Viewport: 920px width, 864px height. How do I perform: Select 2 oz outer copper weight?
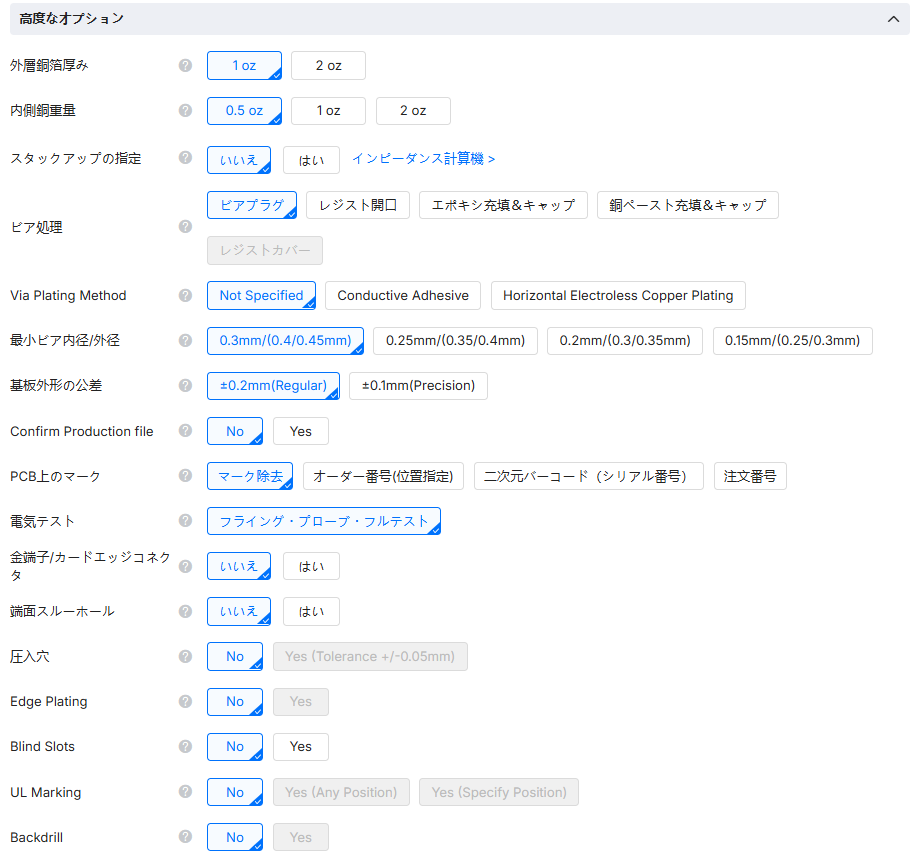tap(328, 66)
